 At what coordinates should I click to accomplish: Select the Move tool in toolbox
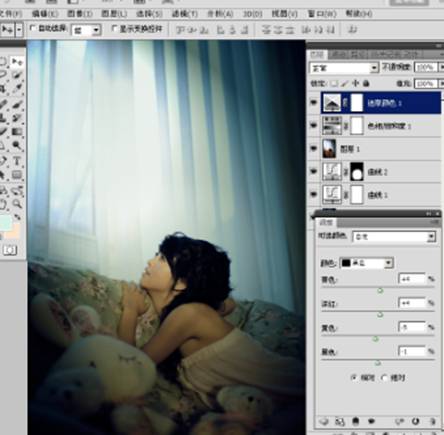tap(16, 61)
